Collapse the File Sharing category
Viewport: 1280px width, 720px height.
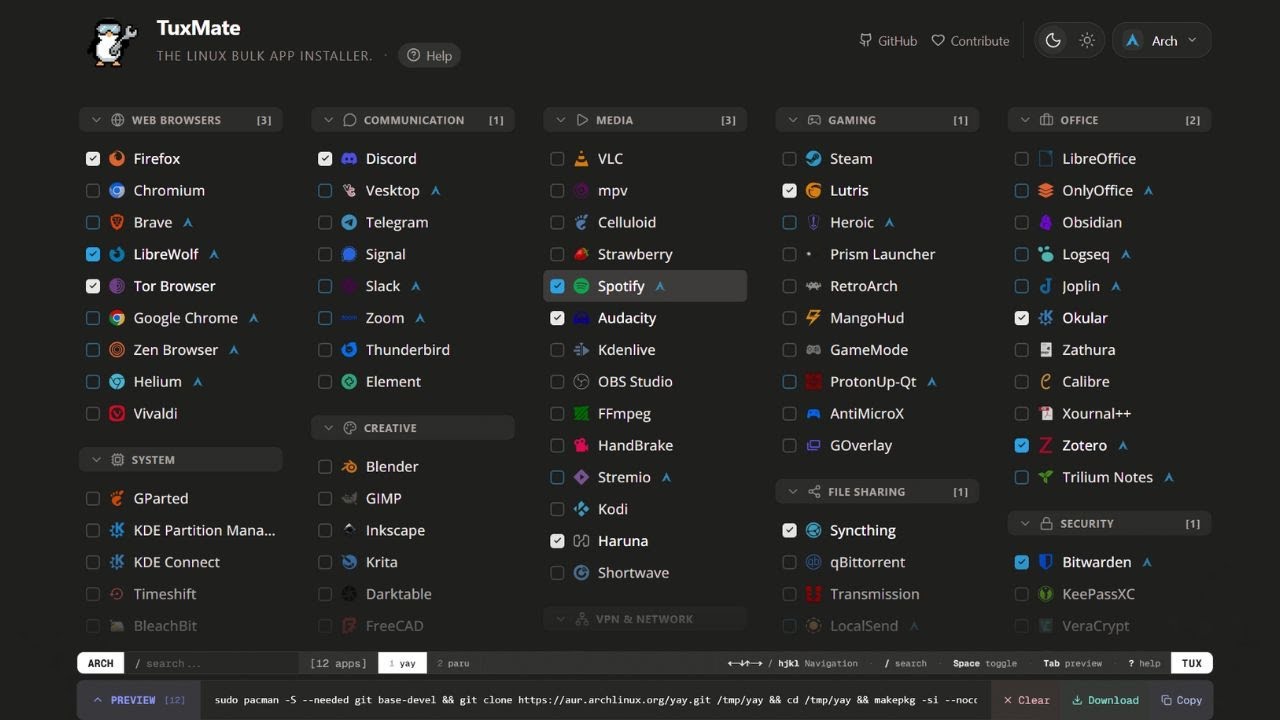point(877,492)
